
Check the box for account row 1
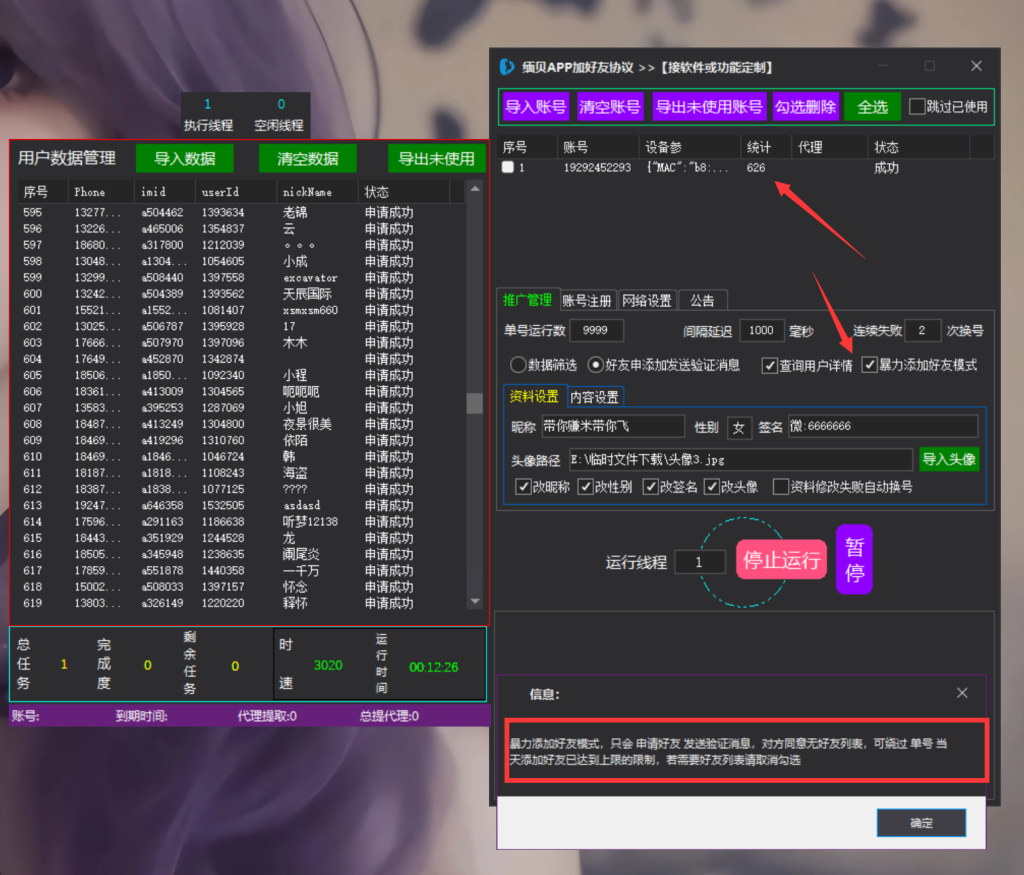[508, 168]
